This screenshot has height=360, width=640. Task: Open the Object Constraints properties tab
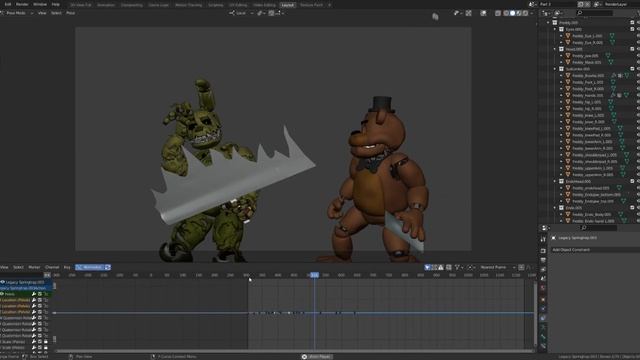coord(543,318)
